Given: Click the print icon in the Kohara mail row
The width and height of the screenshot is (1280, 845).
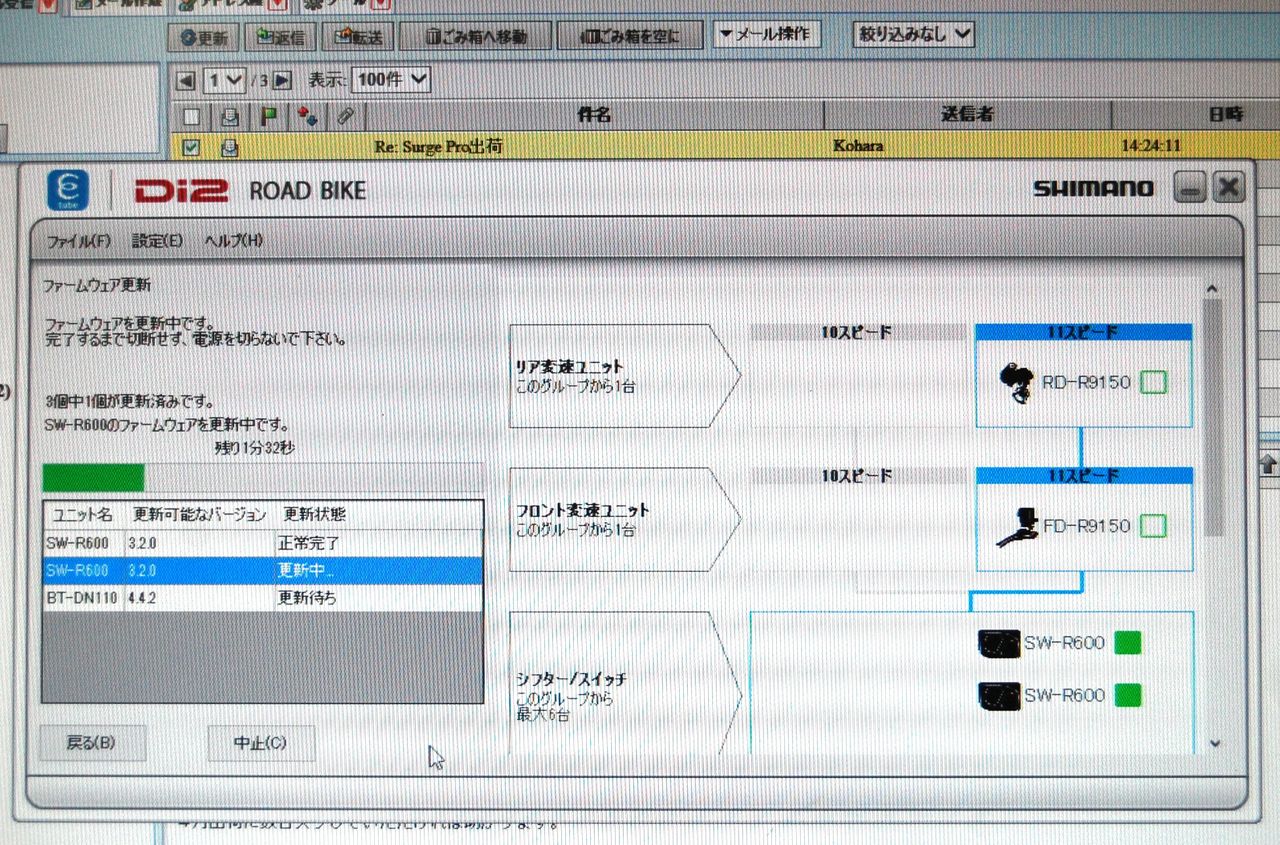Looking at the screenshot, I should 229,148.
